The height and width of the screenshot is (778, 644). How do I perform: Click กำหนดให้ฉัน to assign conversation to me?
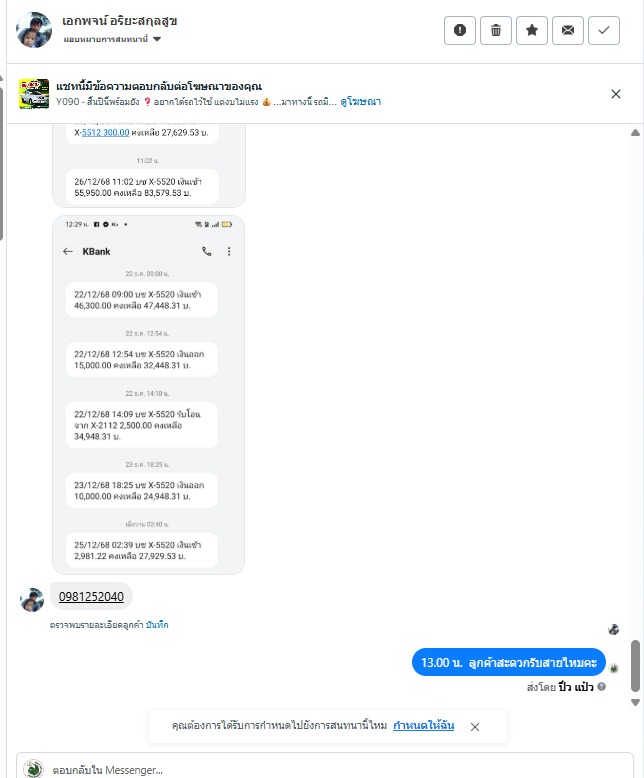(423, 725)
